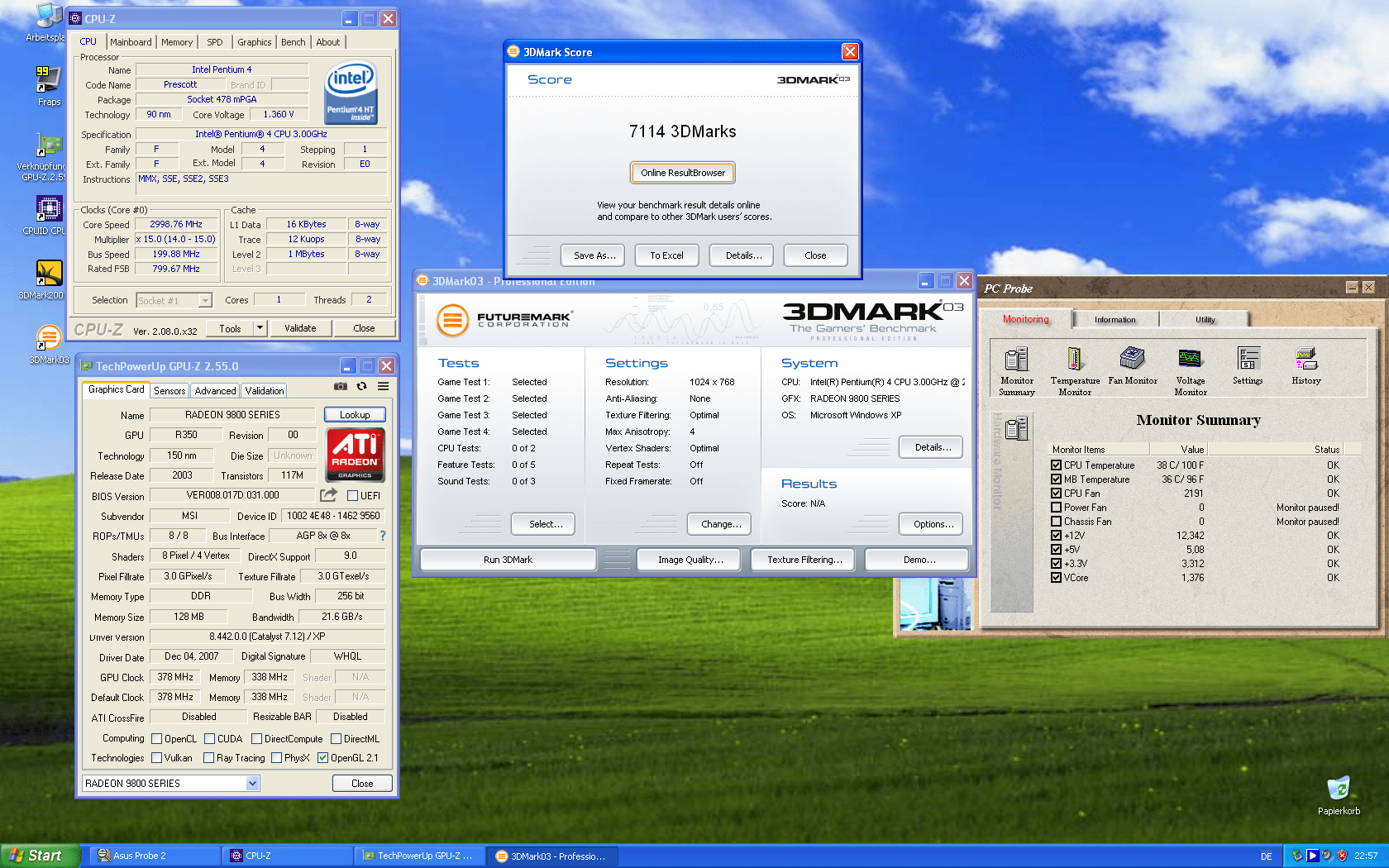The height and width of the screenshot is (868, 1389).
Task: Click the To Excel button
Action: click(x=666, y=255)
